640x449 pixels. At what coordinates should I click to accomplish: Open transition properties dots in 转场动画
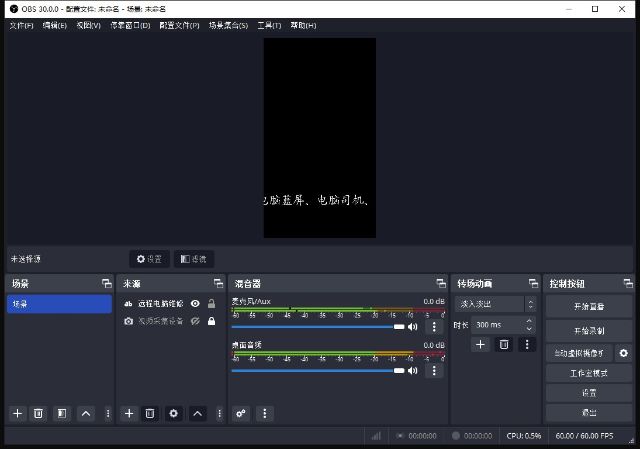click(x=527, y=345)
